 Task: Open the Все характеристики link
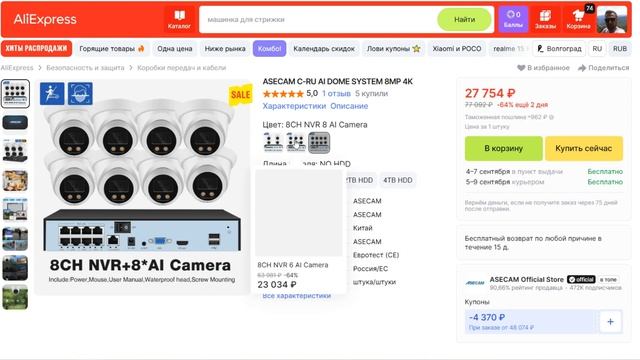(296, 296)
